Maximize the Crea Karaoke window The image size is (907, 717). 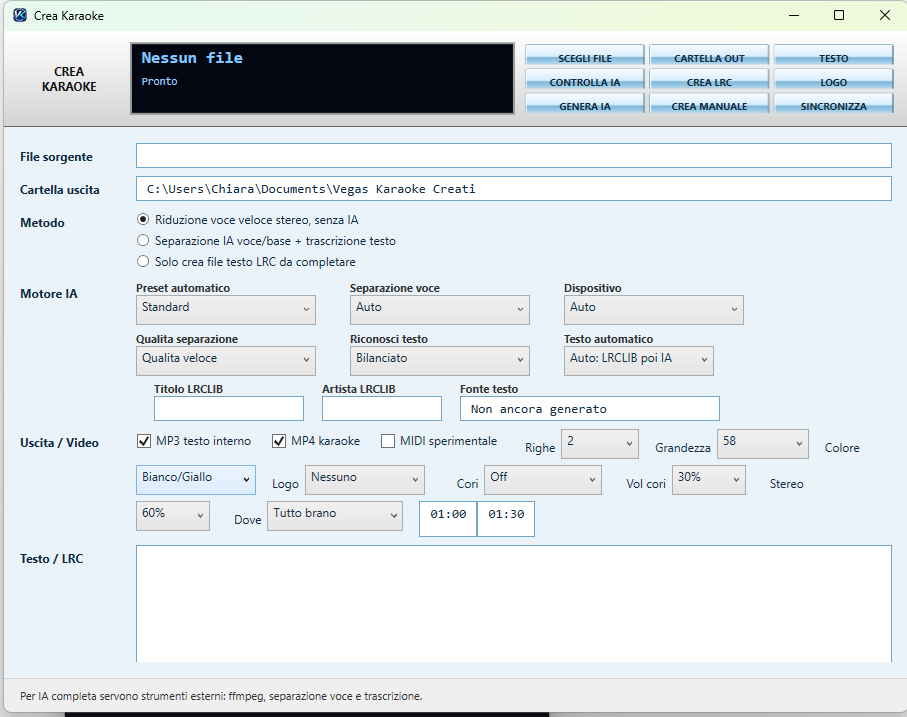[839, 16]
